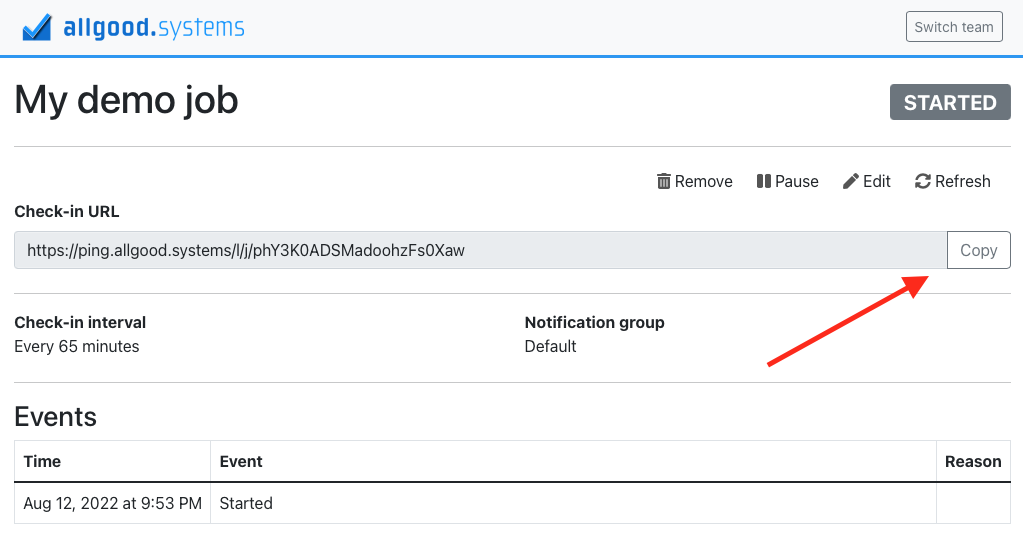Select the Aug 12, 2022 event time cell

pos(112,503)
